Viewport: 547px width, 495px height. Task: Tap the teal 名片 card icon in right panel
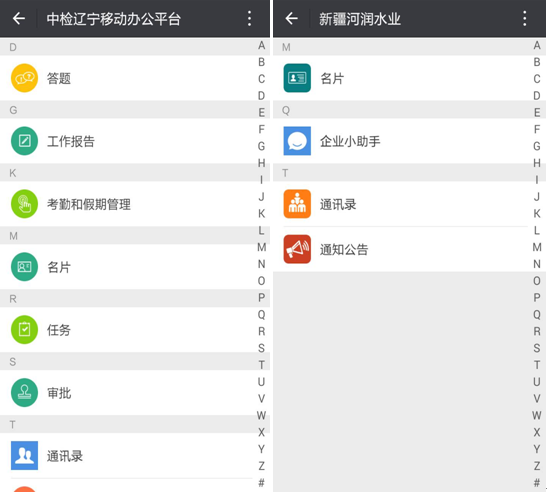point(297,78)
